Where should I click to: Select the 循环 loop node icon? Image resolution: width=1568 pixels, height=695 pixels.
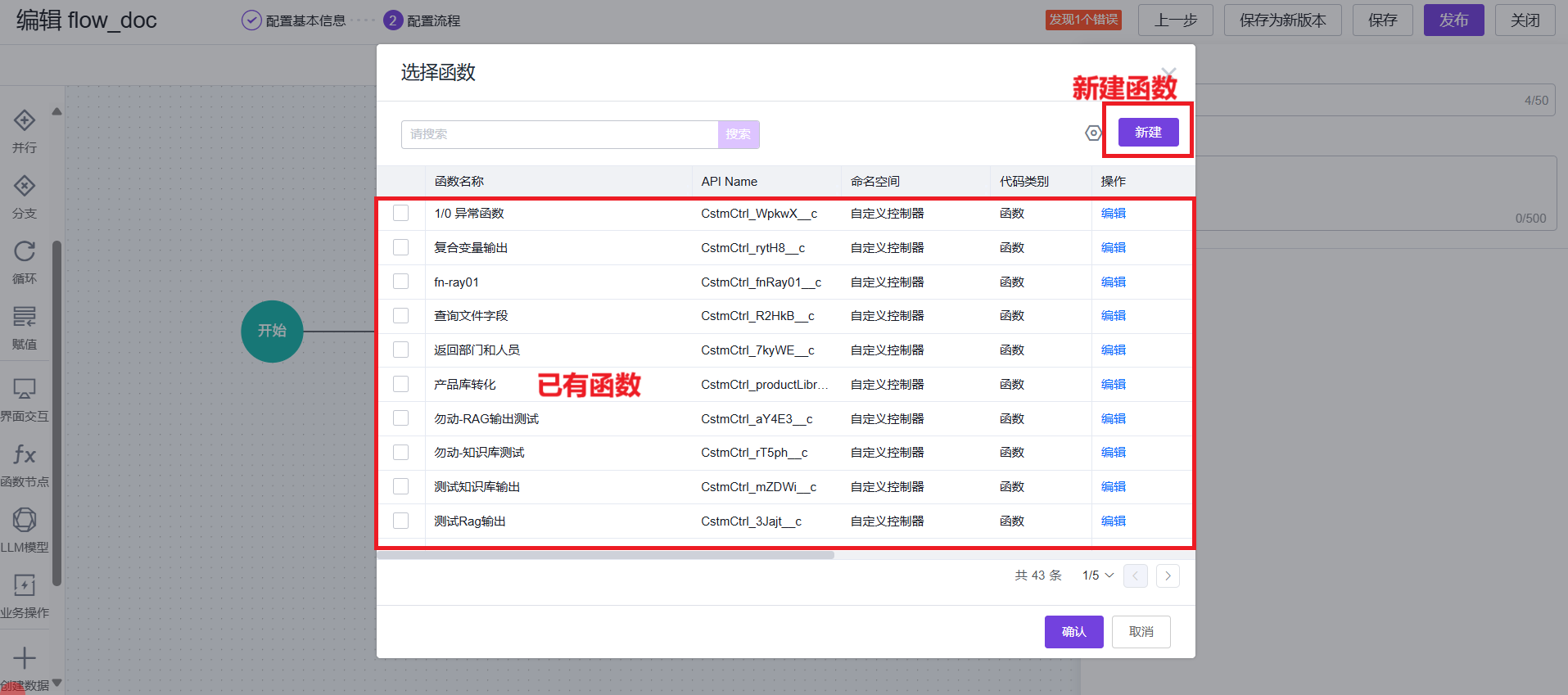[x=25, y=252]
